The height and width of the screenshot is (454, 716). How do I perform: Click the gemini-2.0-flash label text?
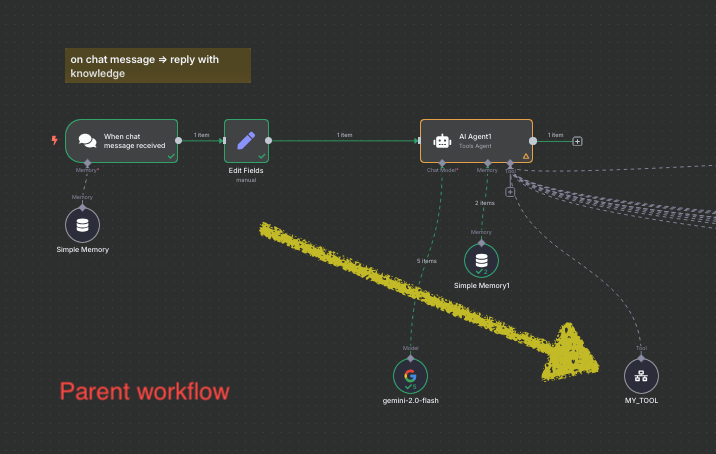click(x=410, y=401)
